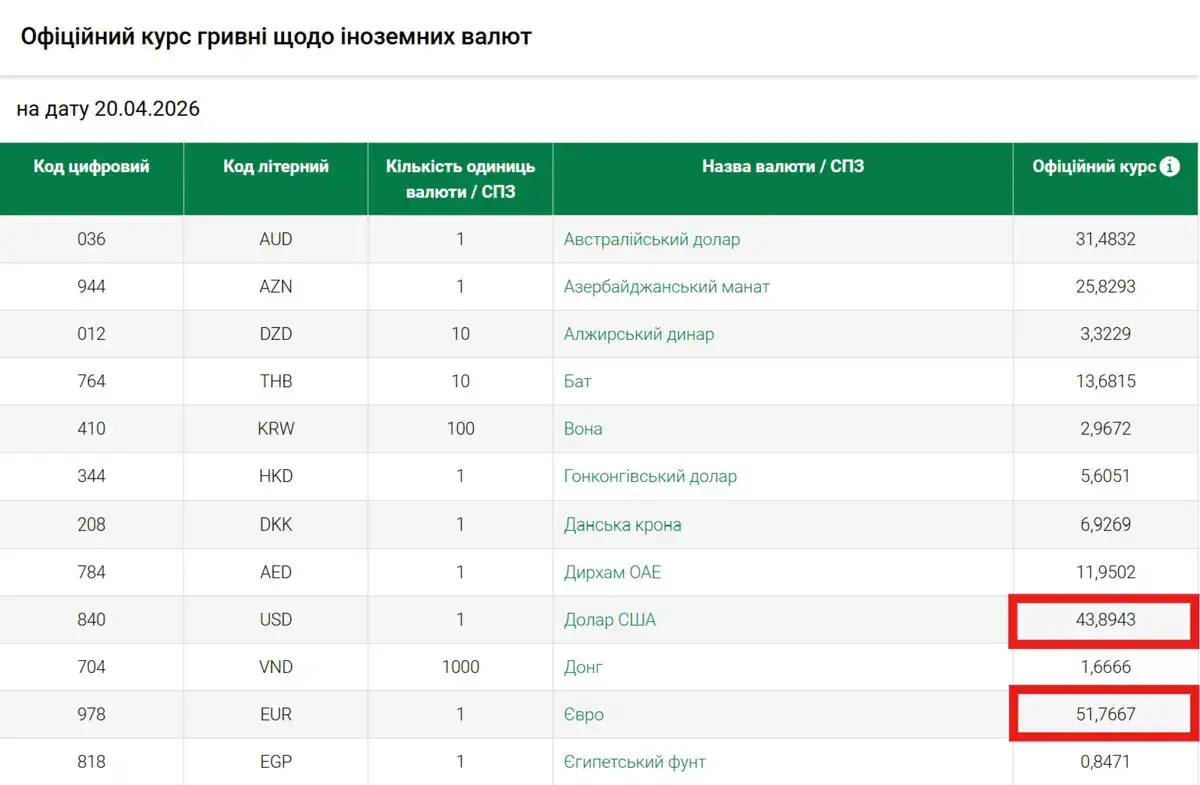Click the Офіційний курс header text
Image resolution: width=1200 pixels, height=785 pixels.
pos(1094,167)
